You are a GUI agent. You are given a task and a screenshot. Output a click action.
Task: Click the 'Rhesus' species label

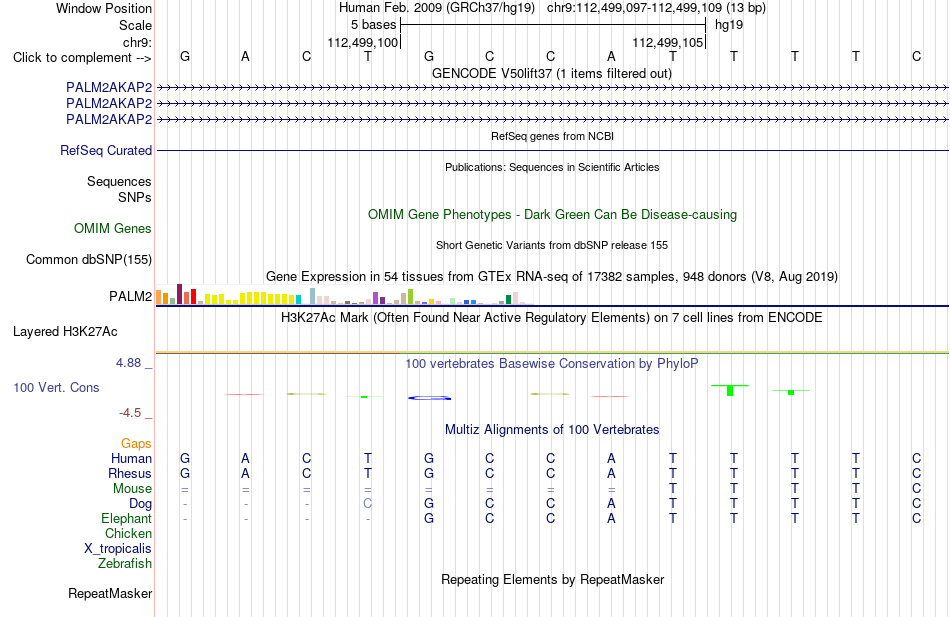[x=130, y=473]
